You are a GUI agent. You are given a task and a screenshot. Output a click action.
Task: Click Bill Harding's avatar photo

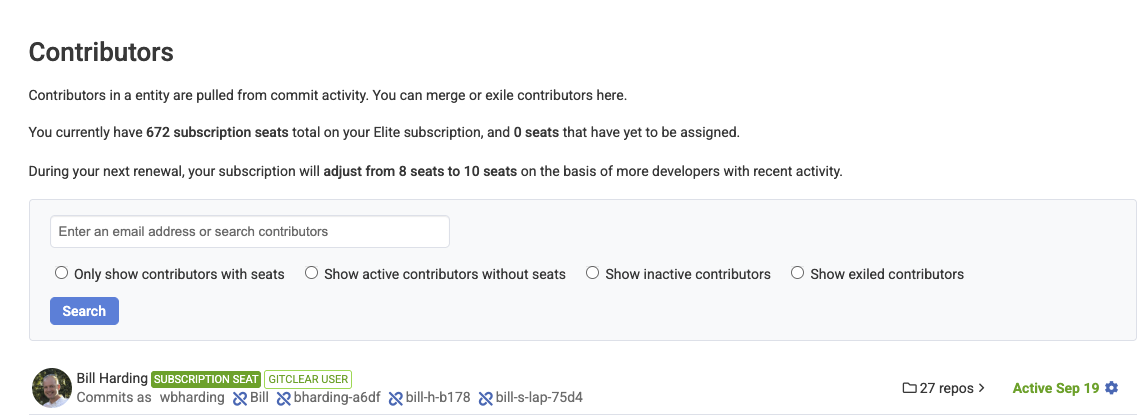51,388
